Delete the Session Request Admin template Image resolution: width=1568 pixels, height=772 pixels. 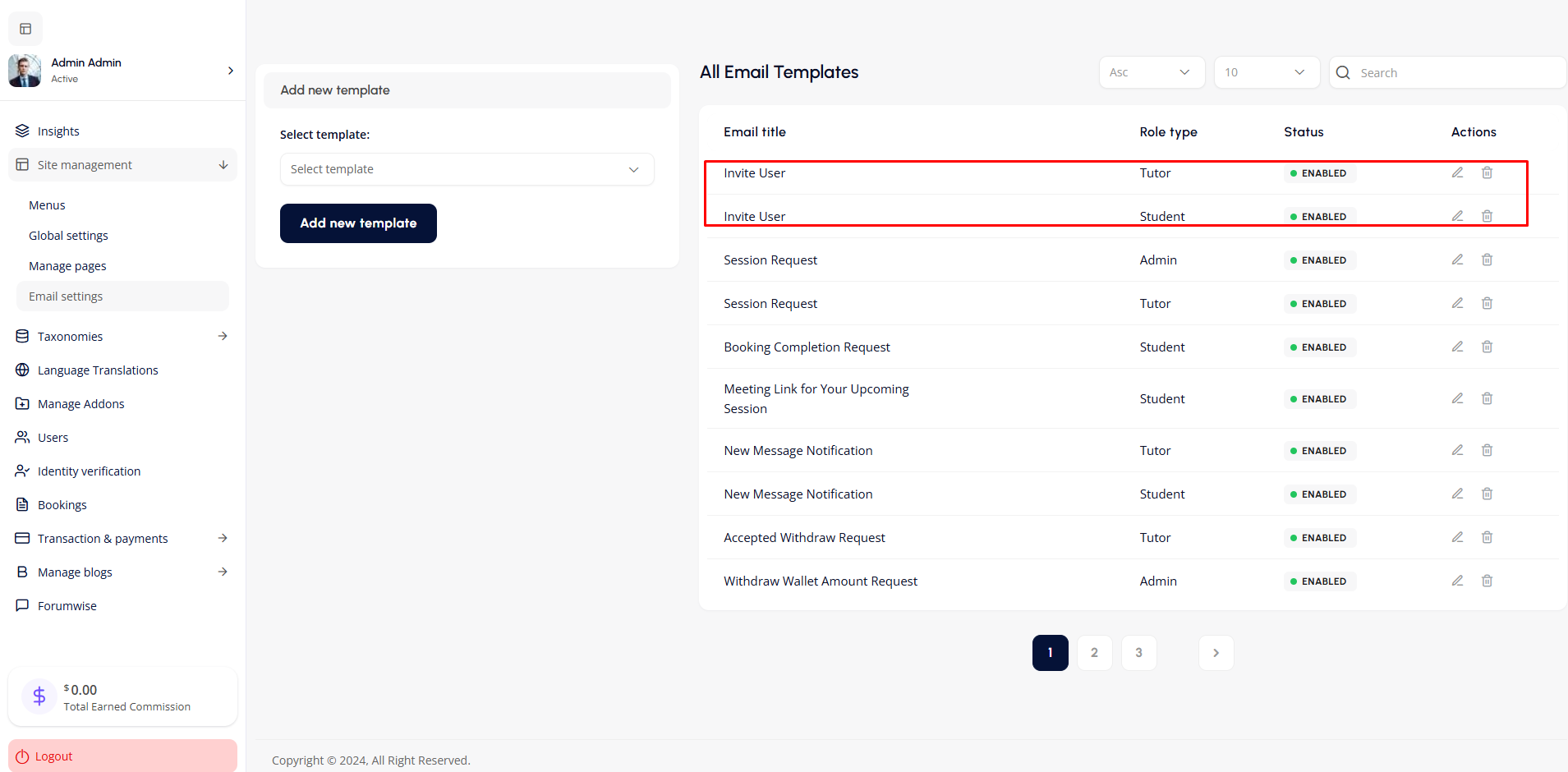click(1487, 260)
